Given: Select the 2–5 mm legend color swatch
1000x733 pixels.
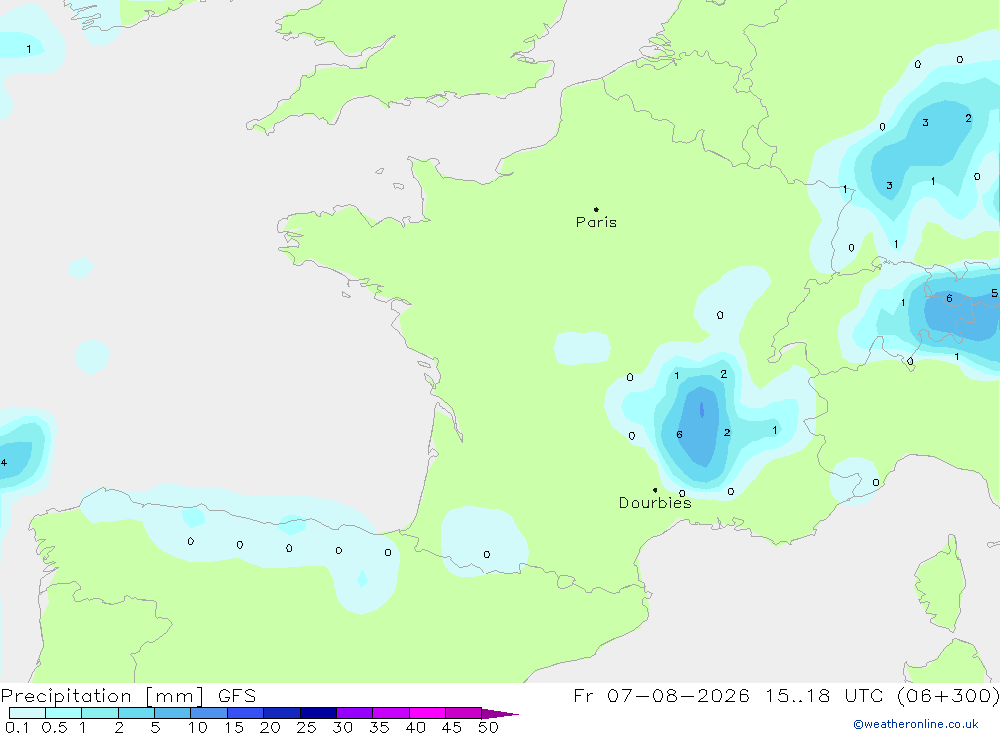Looking at the screenshot, I should pos(136,713).
